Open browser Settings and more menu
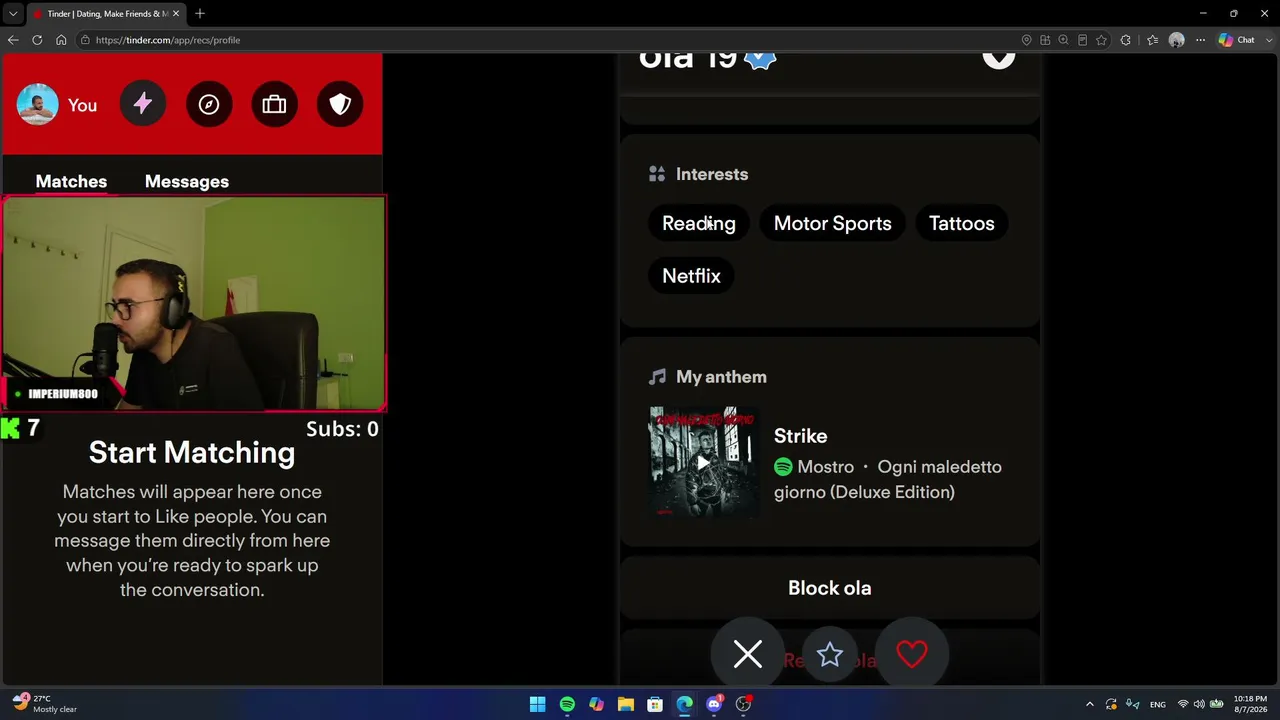This screenshot has height=720, width=1280. [1200, 40]
